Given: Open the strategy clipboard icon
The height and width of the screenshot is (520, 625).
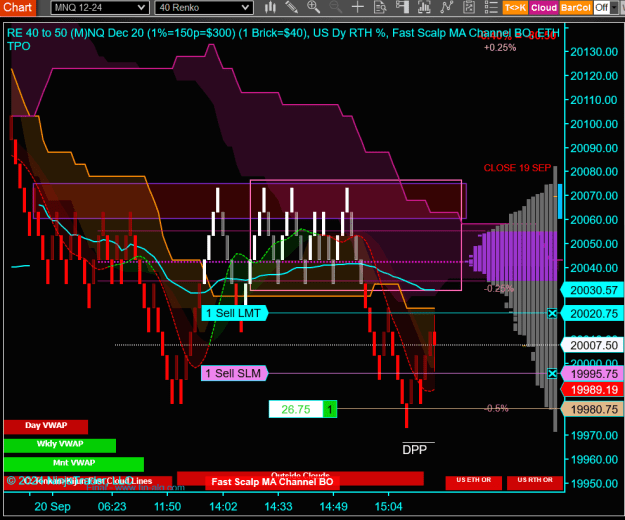Looking at the screenshot, I should coord(469,7).
